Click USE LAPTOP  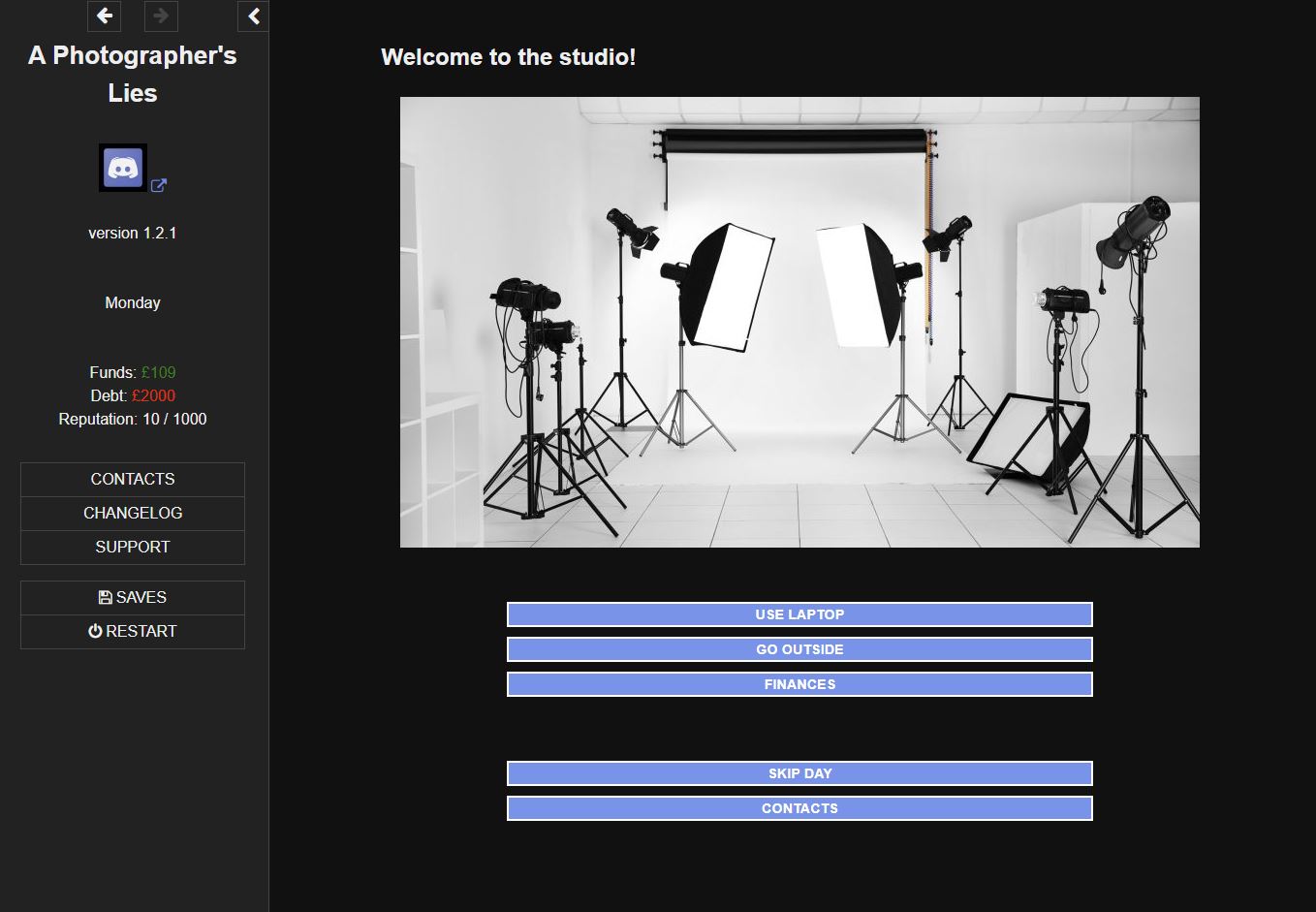pos(799,613)
